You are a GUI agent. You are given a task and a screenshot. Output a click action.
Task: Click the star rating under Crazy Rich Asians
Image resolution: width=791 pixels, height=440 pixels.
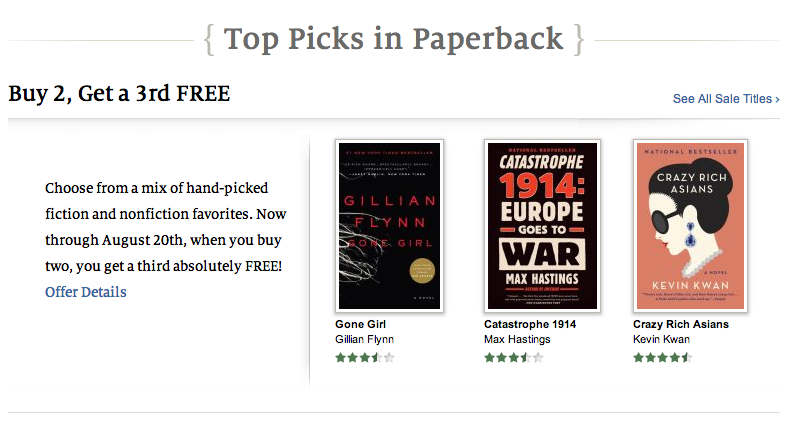pyautogui.click(x=663, y=357)
